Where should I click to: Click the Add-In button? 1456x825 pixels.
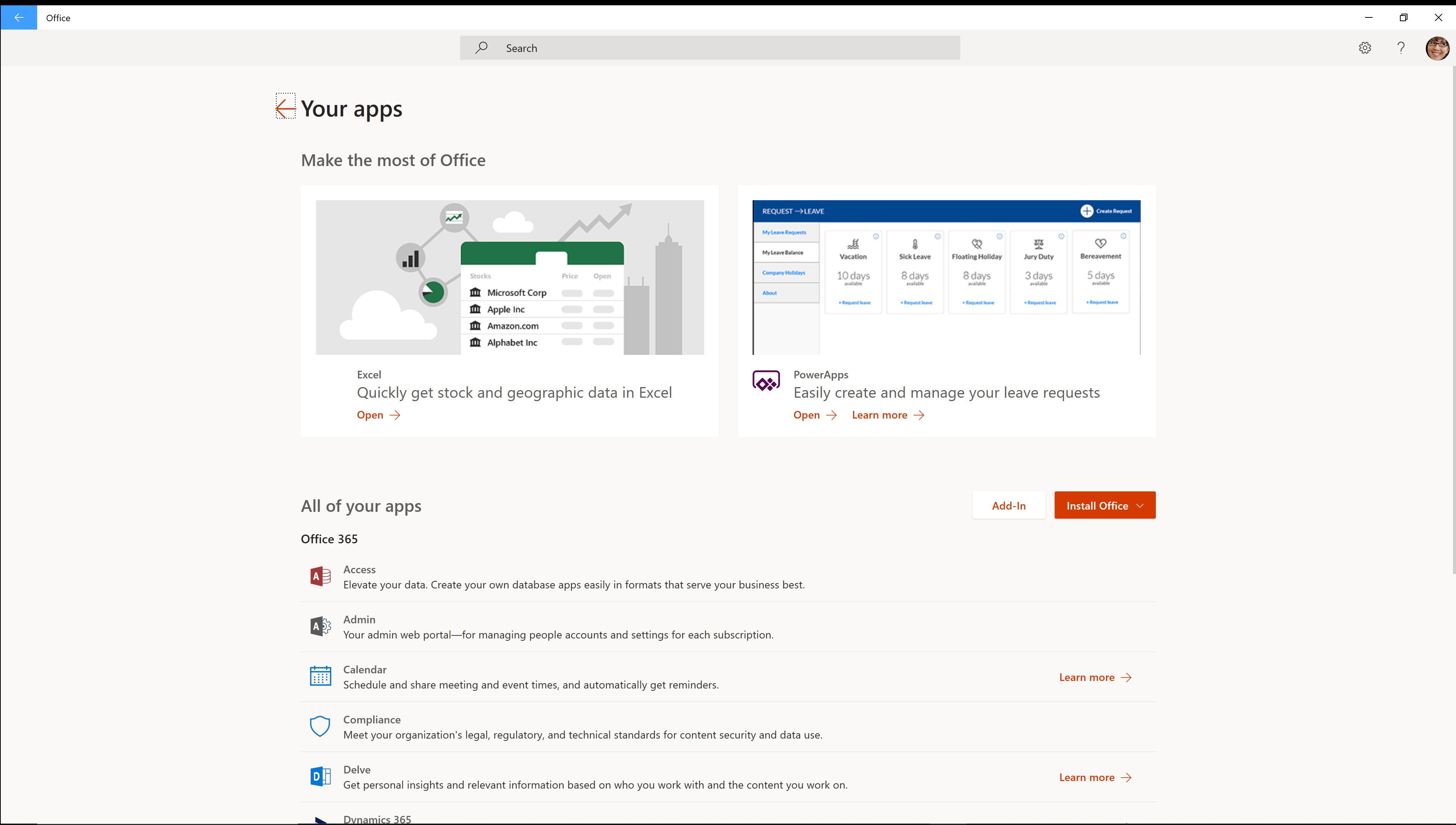coord(1008,505)
